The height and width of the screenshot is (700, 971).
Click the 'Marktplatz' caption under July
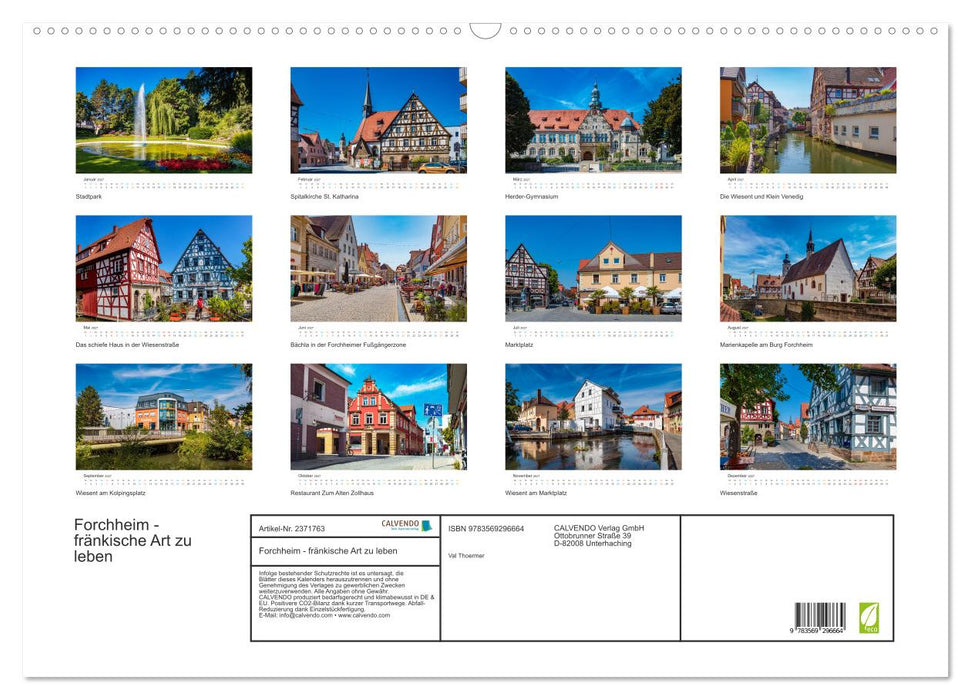click(x=519, y=344)
